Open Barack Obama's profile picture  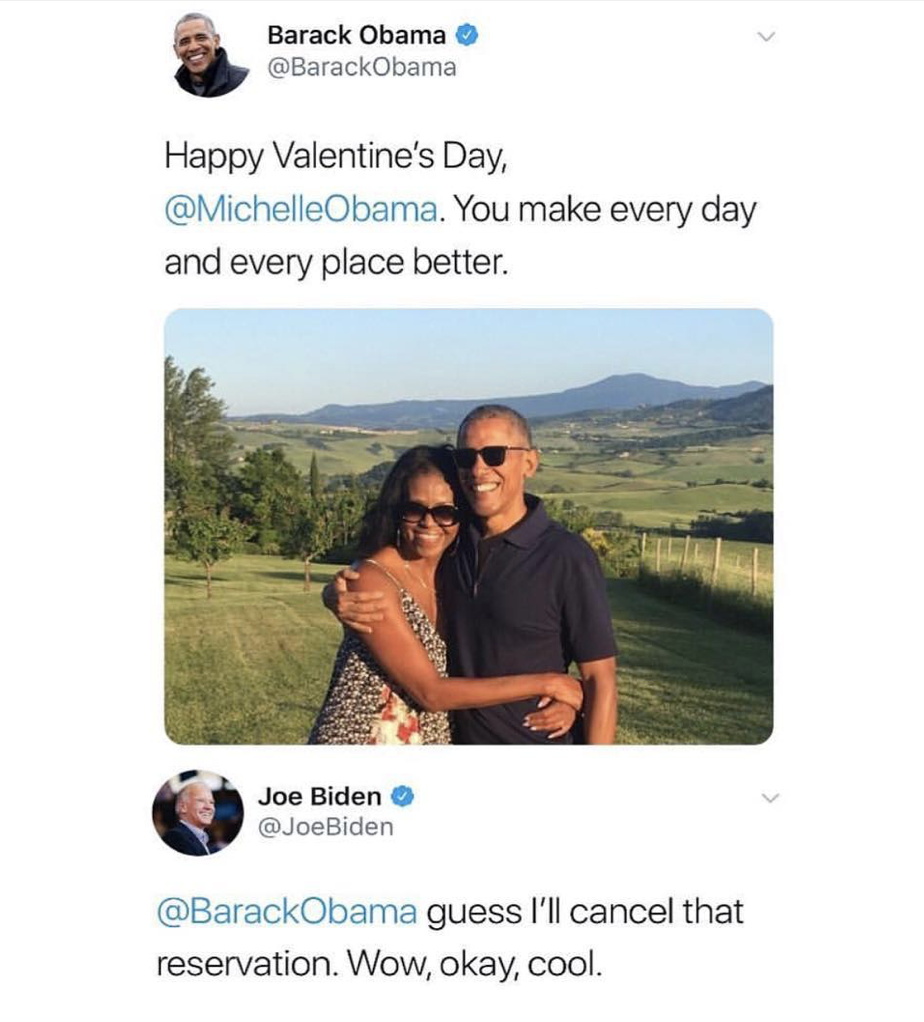coord(211,54)
